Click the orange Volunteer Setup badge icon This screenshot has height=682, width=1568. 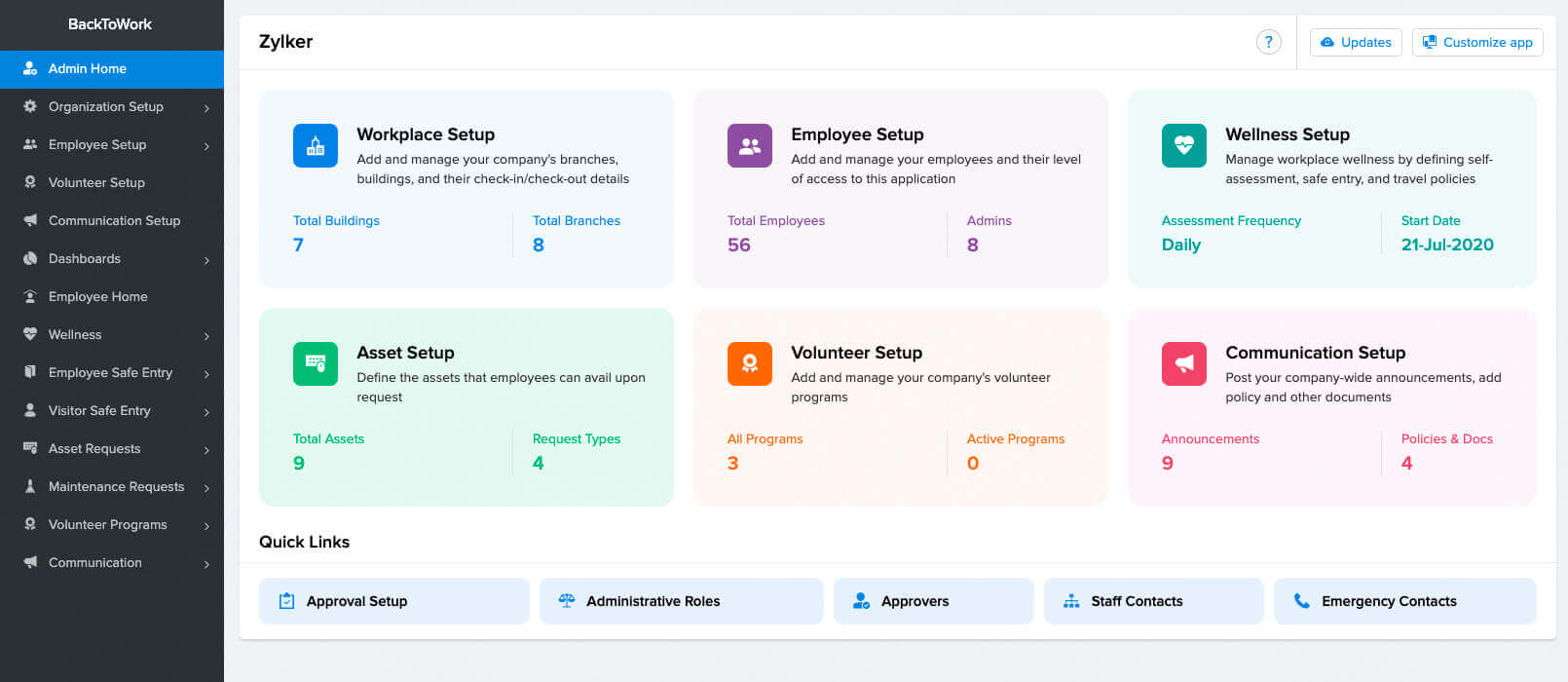(x=749, y=364)
